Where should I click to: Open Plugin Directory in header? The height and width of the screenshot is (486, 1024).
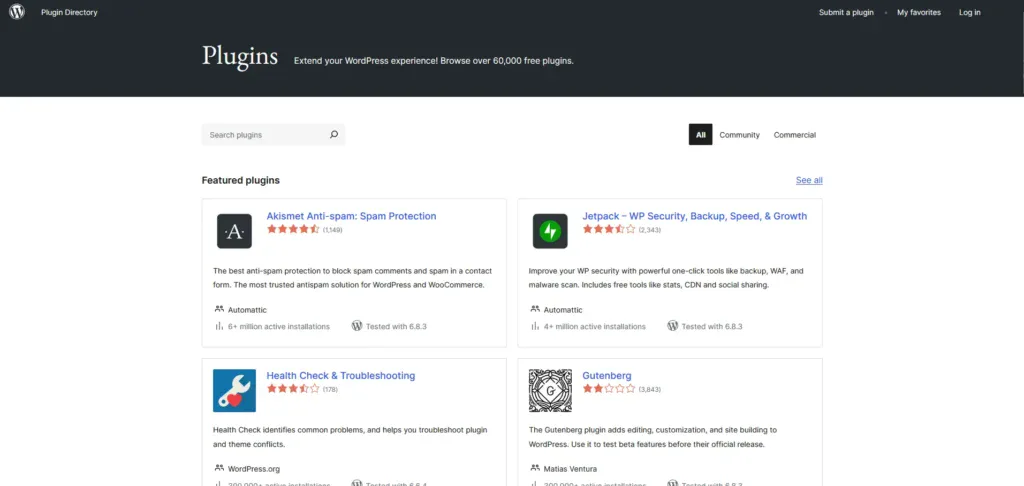tap(69, 12)
